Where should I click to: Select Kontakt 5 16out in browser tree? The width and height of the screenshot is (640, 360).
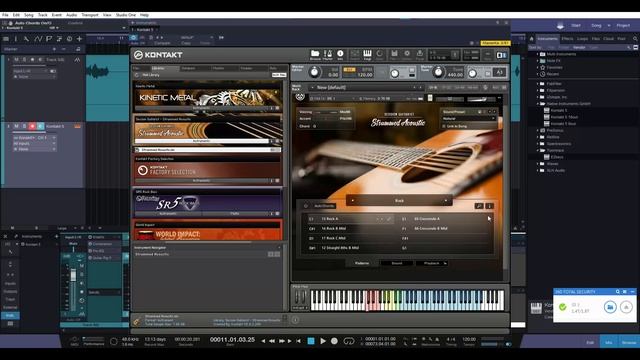(x=564, y=117)
